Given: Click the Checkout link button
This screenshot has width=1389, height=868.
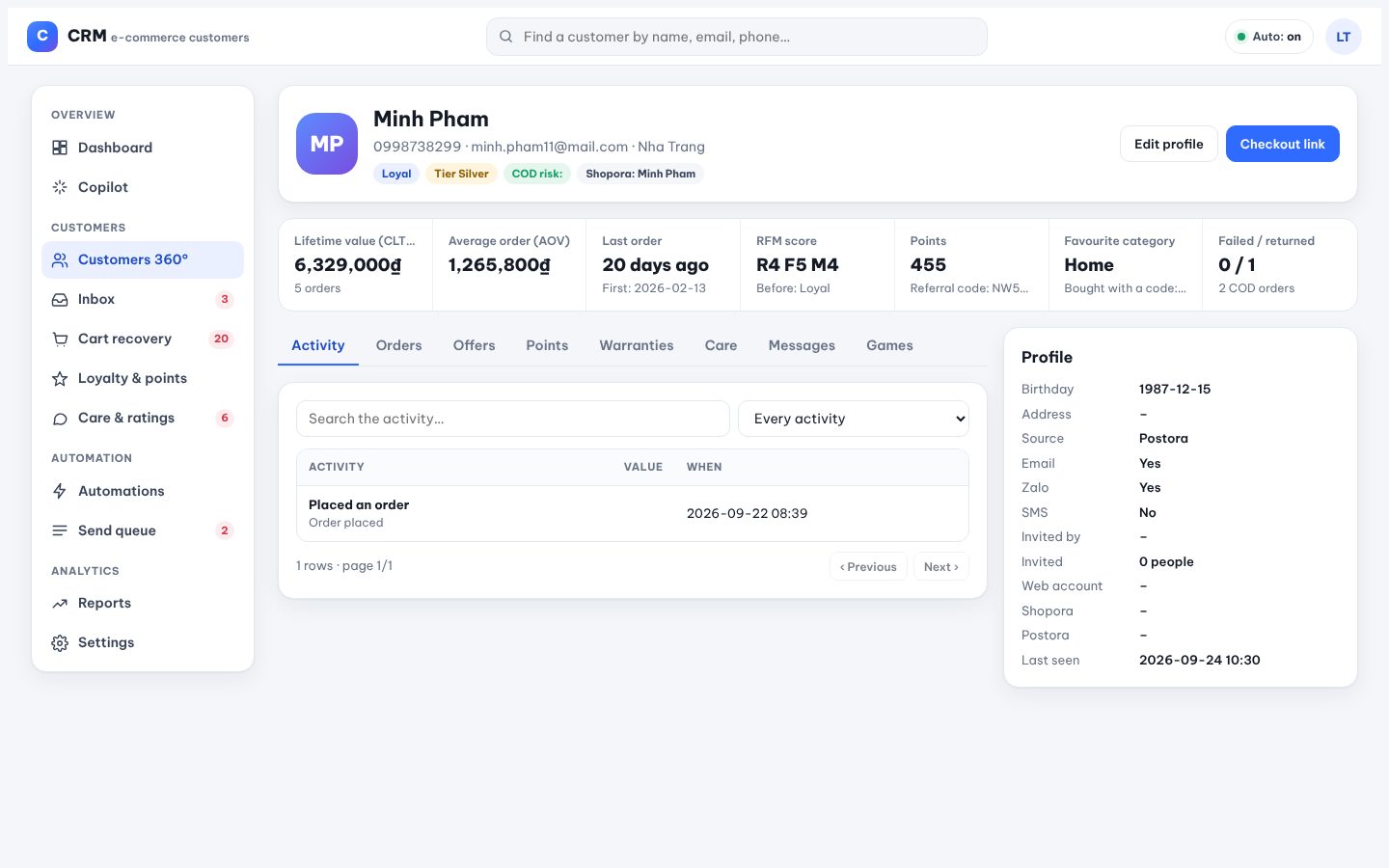Looking at the screenshot, I should point(1283,144).
